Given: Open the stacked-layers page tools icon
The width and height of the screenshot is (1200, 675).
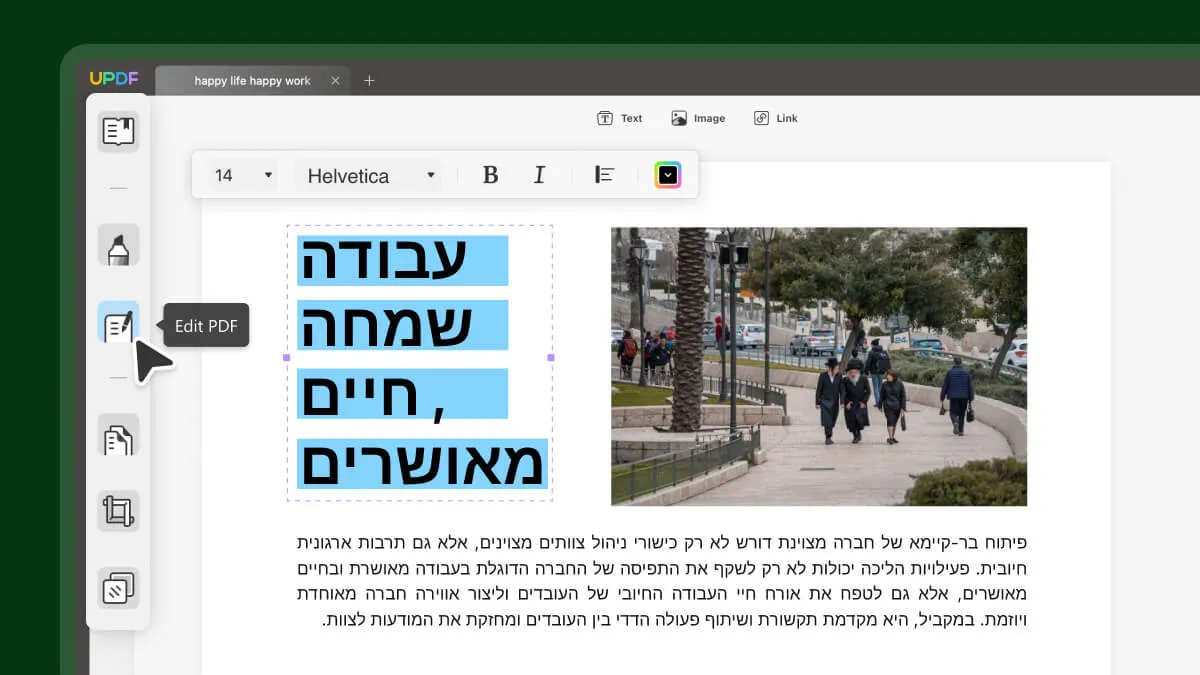Looking at the screenshot, I should 118,588.
